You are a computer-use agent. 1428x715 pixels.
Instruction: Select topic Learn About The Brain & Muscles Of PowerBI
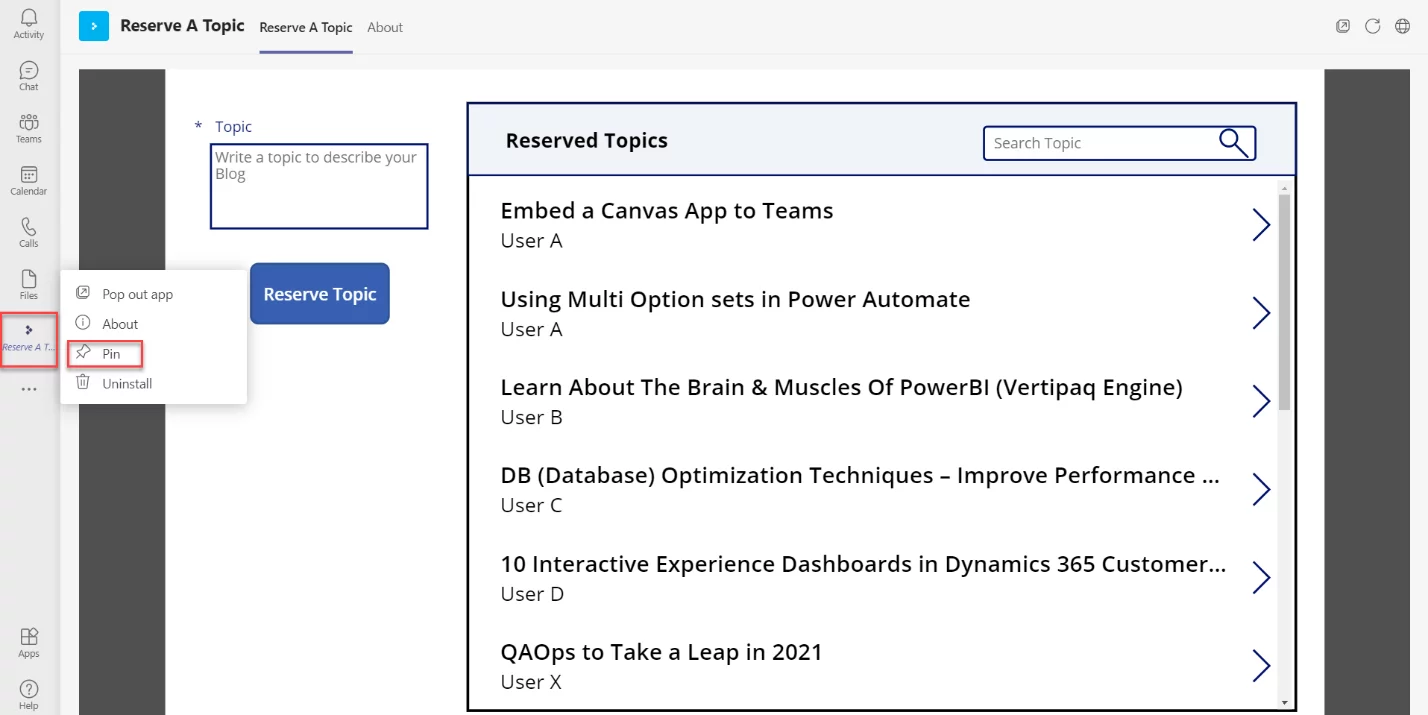[841, 388]
